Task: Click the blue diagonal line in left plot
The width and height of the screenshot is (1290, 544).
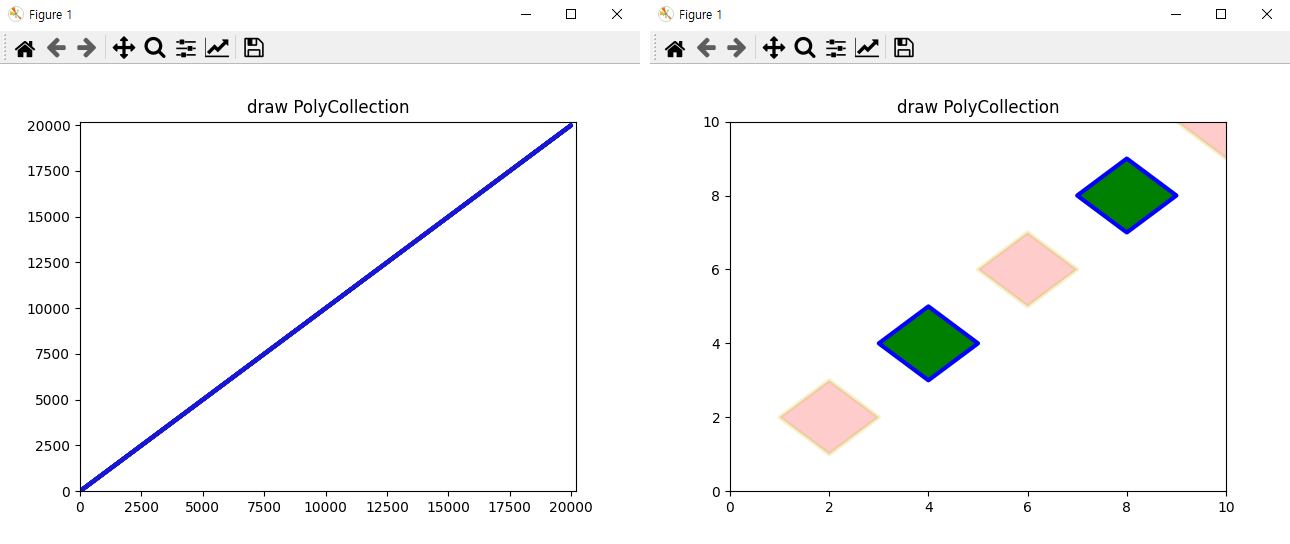Action: [326, 307]
